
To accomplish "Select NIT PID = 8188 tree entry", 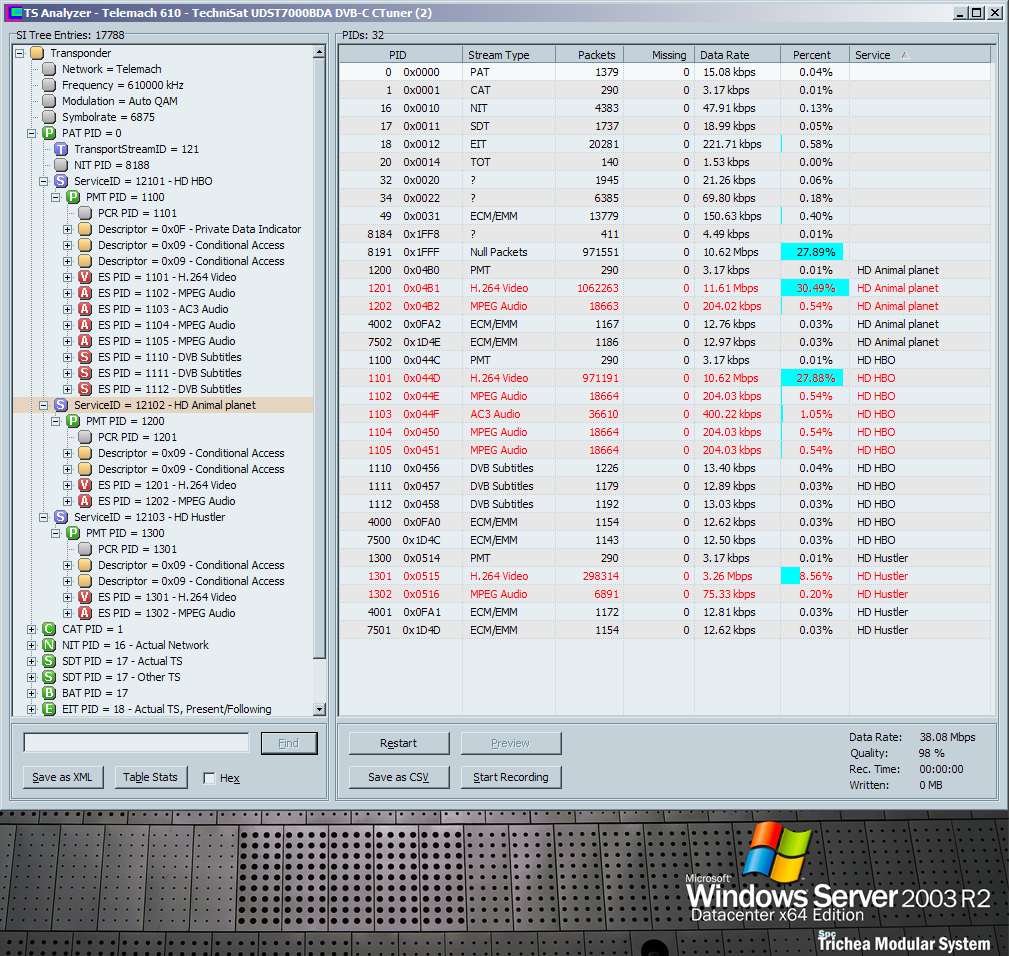I will point(111,165).
